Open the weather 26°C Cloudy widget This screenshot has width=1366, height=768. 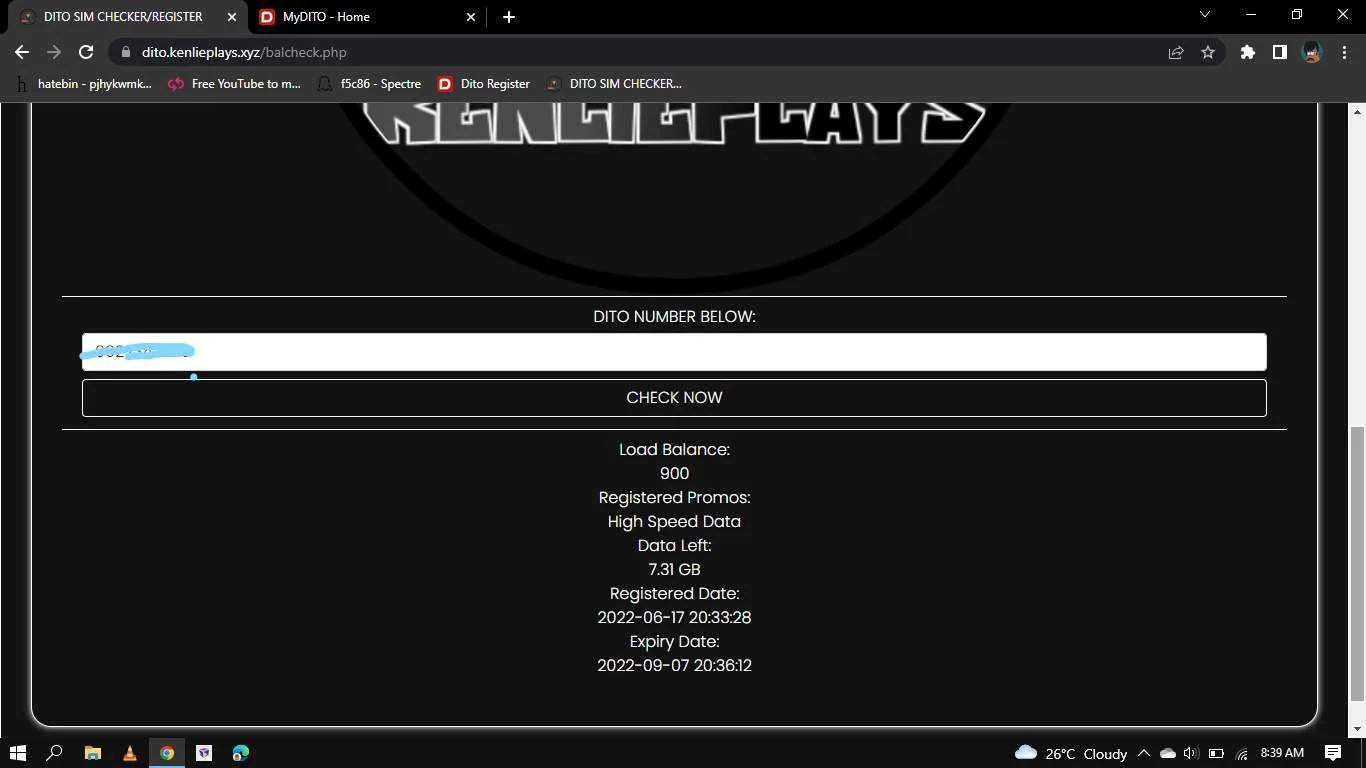[x=1071, y=753]
